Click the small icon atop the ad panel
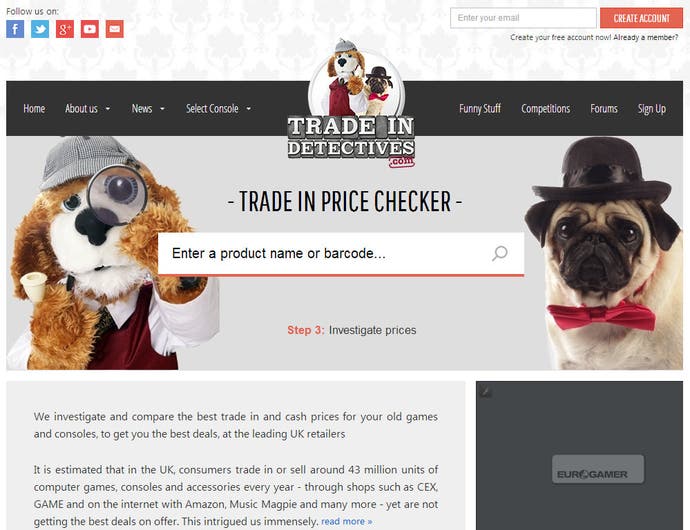This screenshot has width=690, height=530. pos(485,391)
